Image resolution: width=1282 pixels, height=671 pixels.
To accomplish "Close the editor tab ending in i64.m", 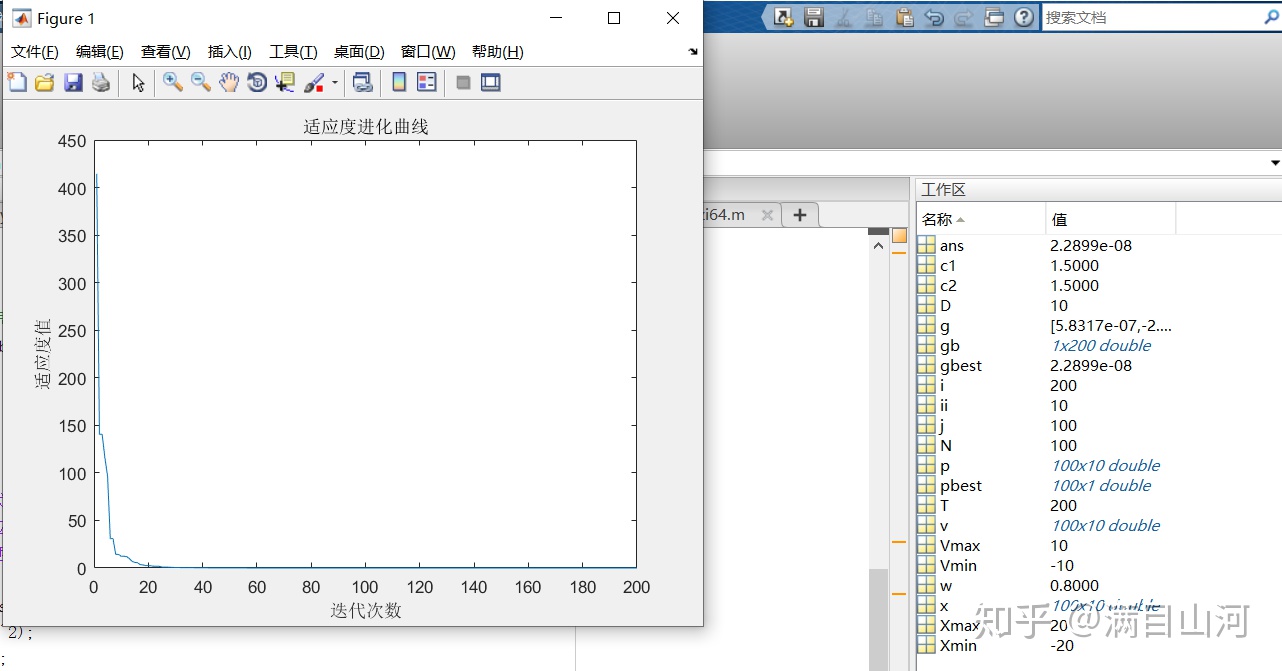I will [767, 215].
